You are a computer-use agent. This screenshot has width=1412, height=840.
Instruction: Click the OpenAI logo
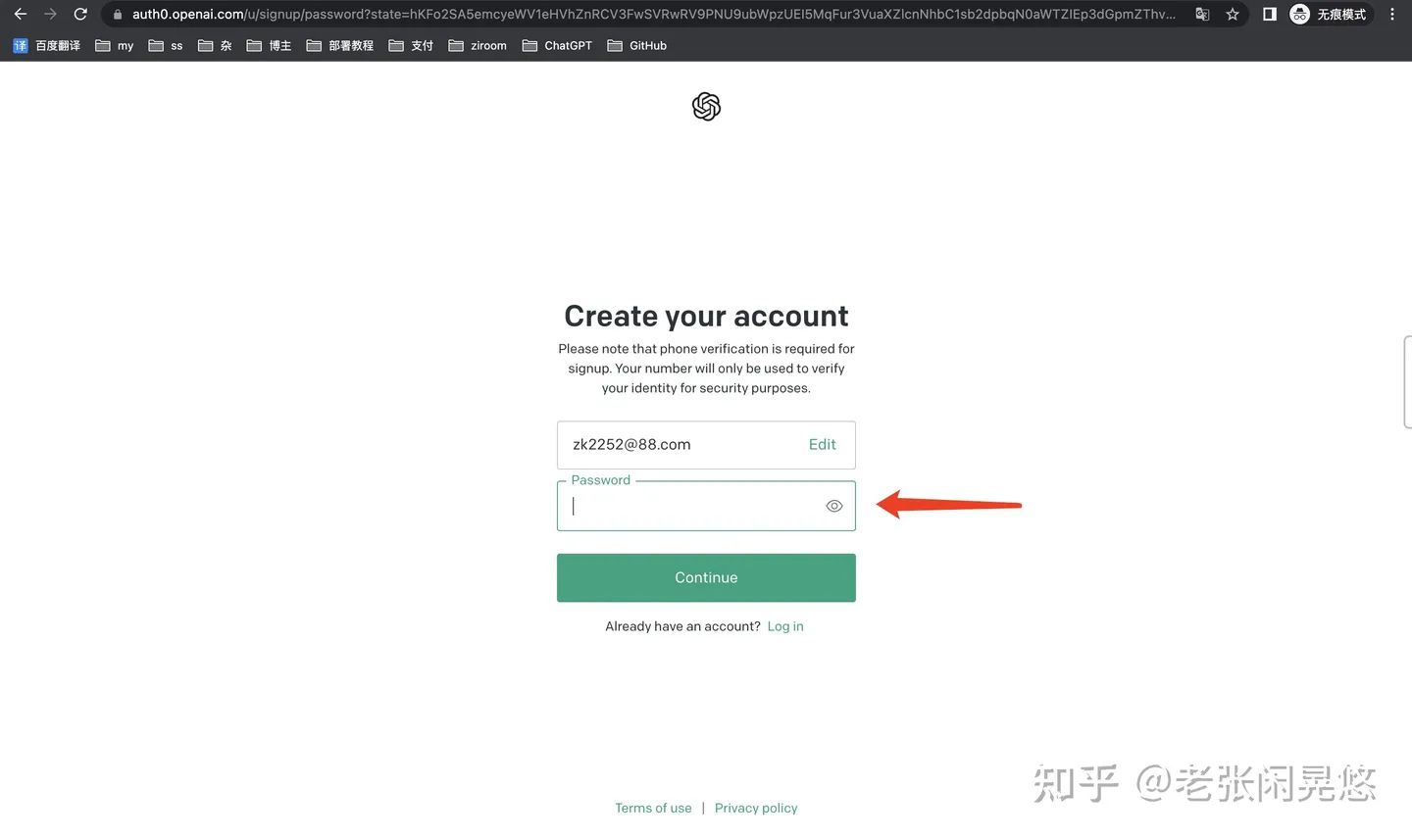click(706, 106)
